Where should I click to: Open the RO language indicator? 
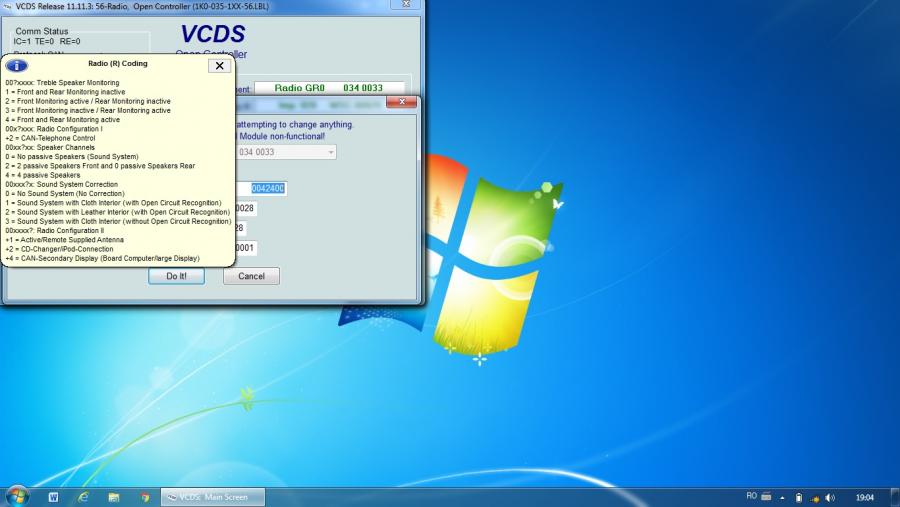click(x=751, y=496)
